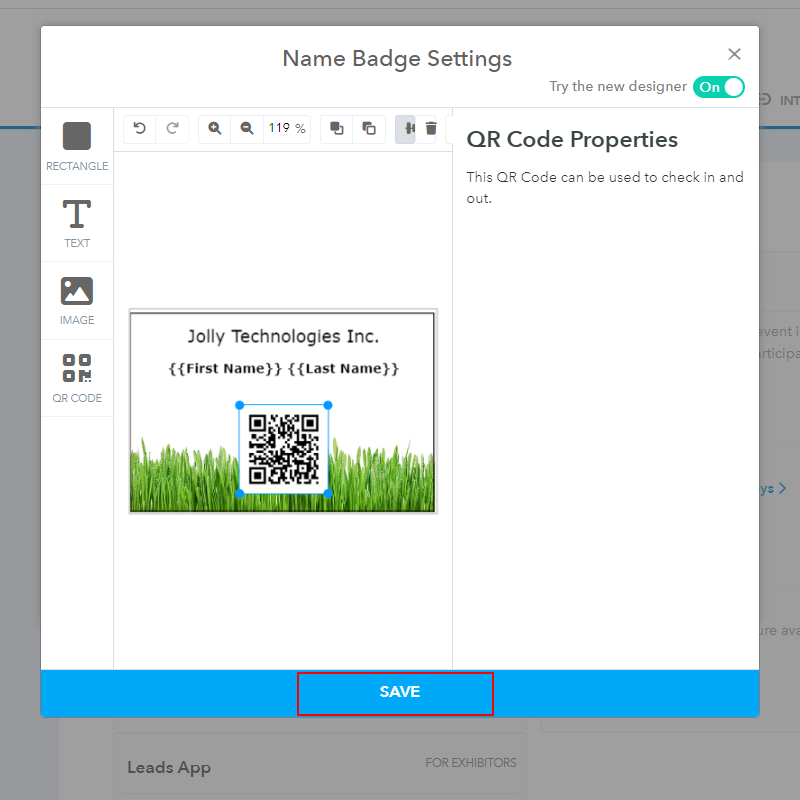
Task: Add a Text element
Action: [77, 223]
